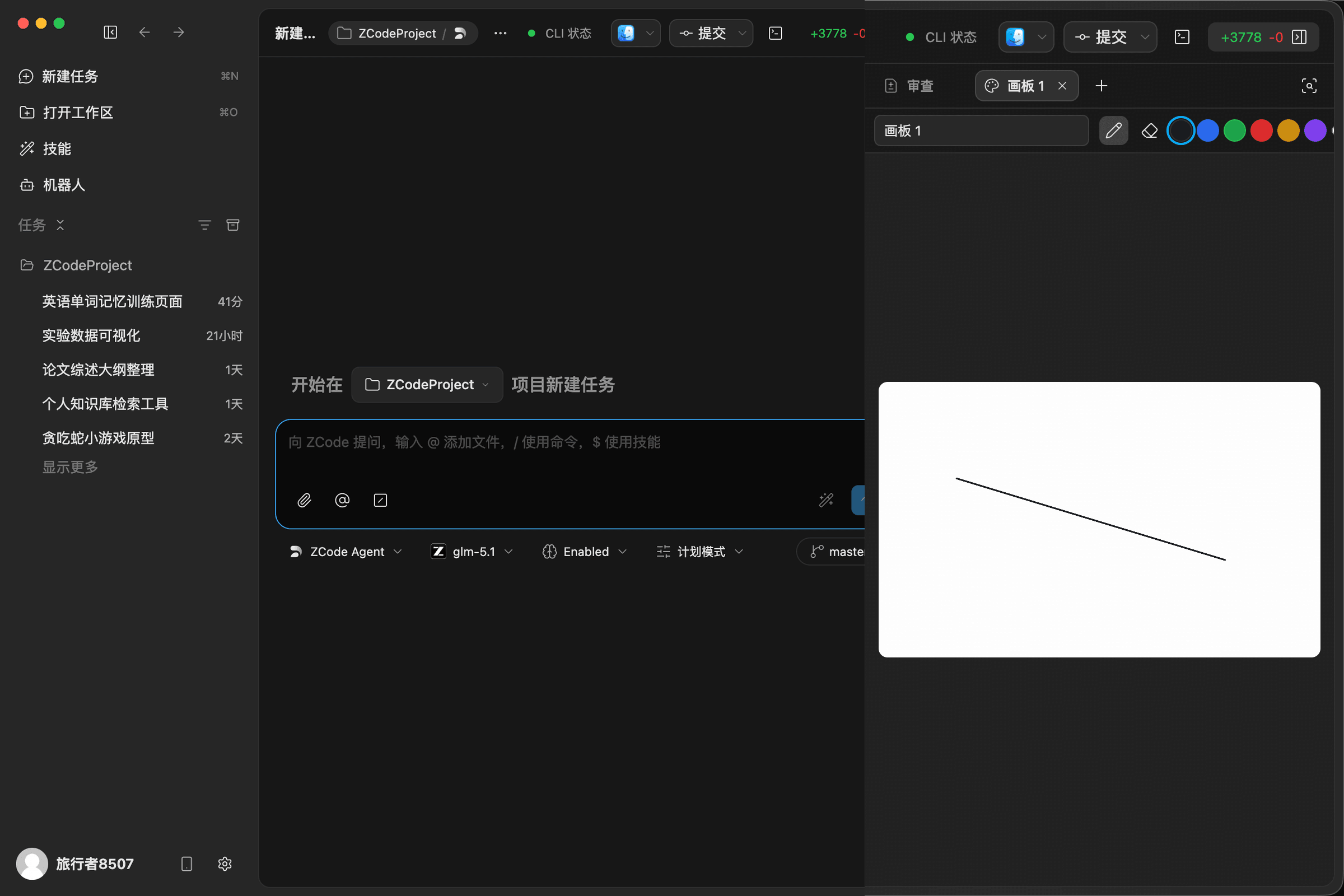Pick the green color swatch
This screenshot has width=1344, height=896.
(x=1235, y=131)
